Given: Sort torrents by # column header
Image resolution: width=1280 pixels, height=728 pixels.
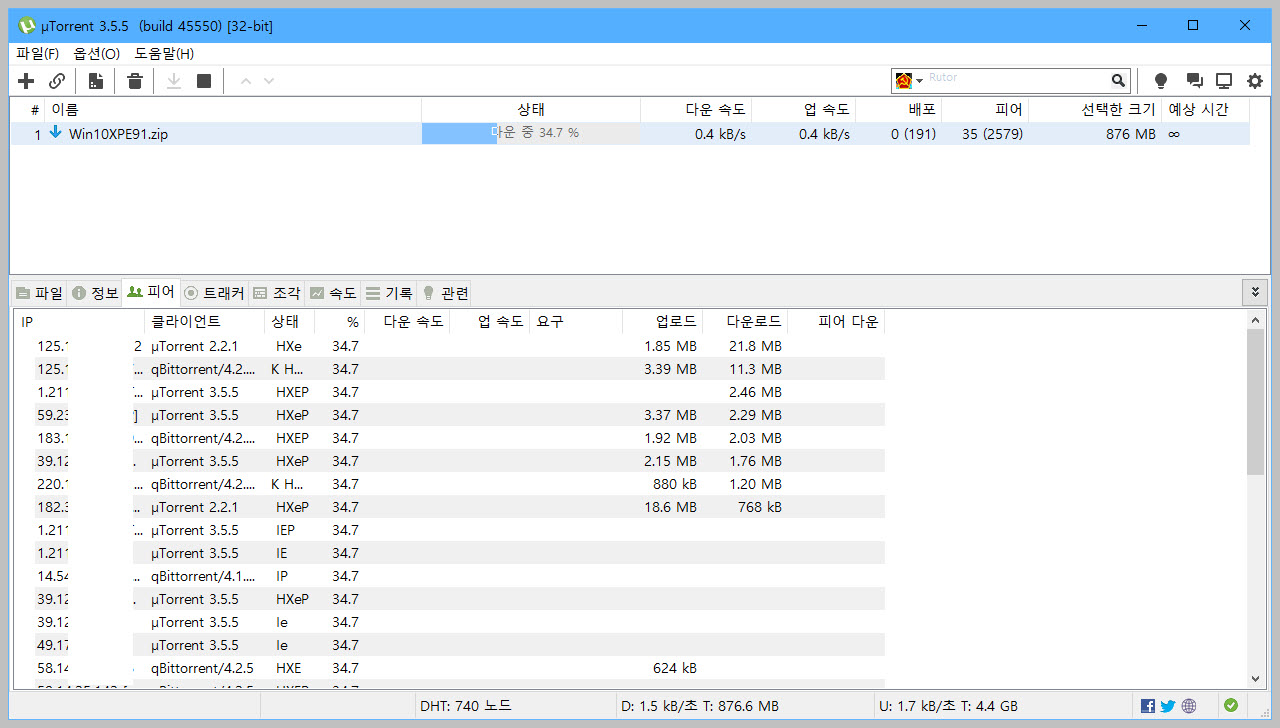Looking at the screenshot, I should point(28,110).
